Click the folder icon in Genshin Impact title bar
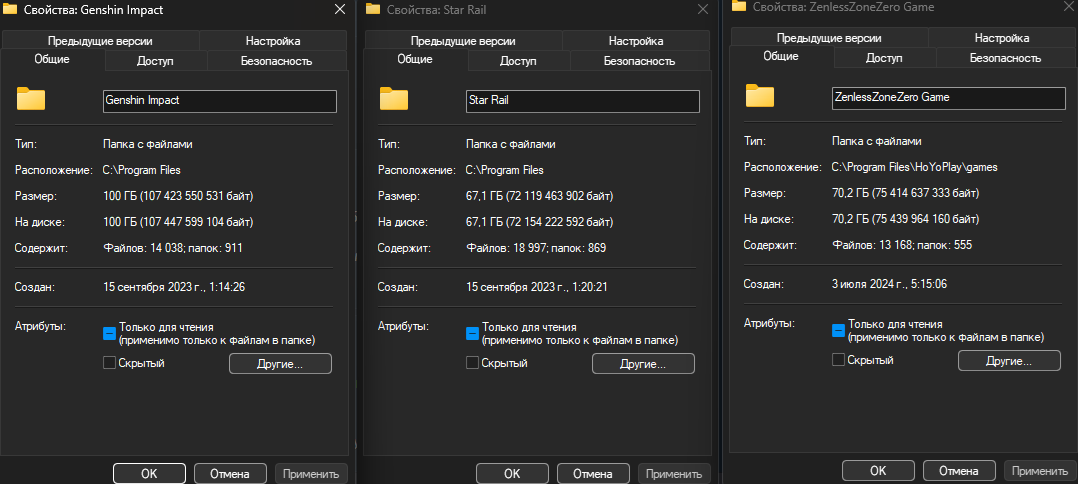 click(x=10, y=10)
